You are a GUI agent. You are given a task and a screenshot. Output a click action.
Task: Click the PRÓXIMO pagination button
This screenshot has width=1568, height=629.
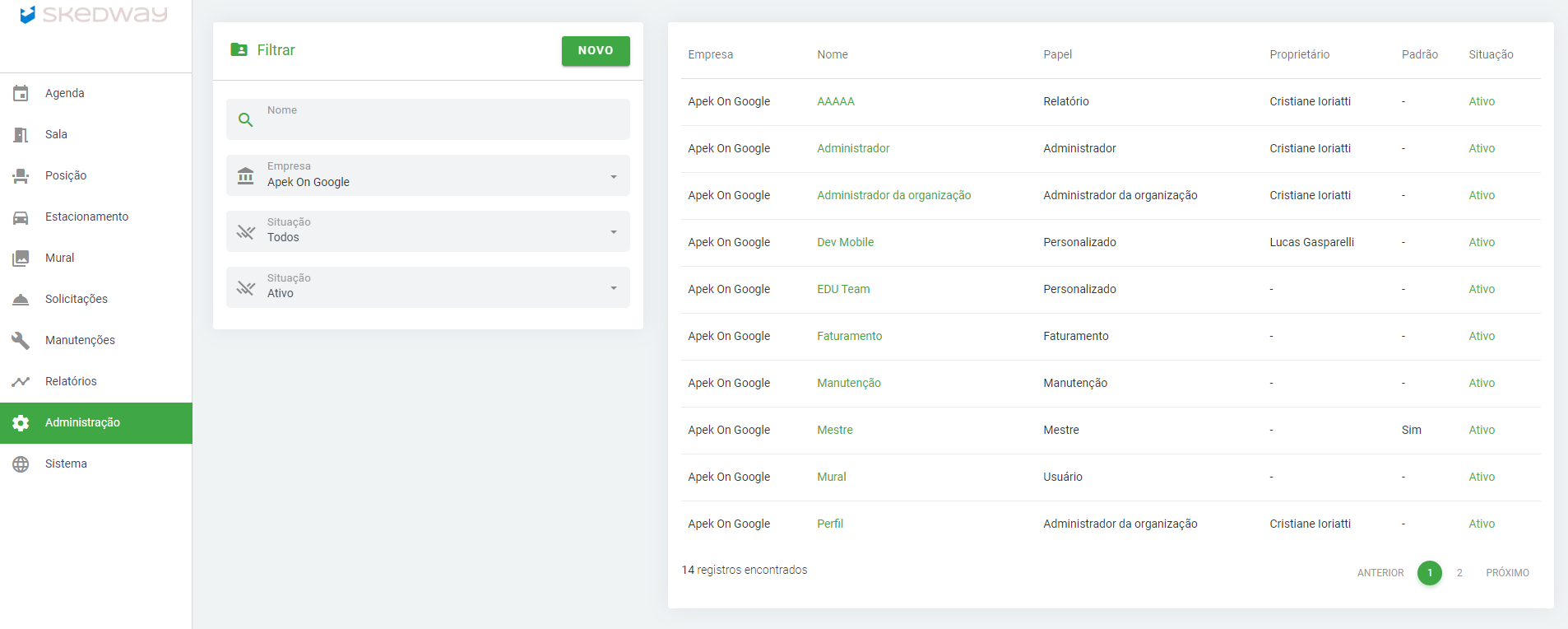(1507, 573)
